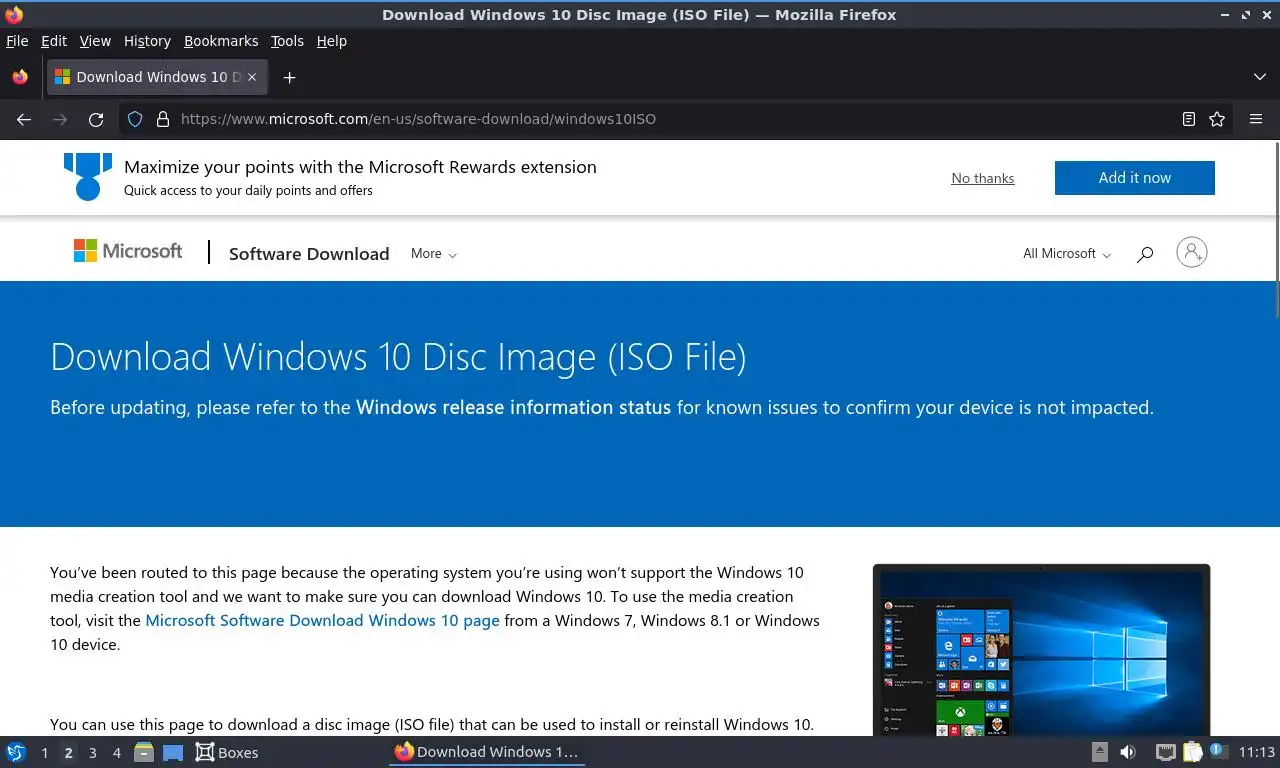Image resolution: width=1280 pixels, height=768 pixels.
Task: Click the notification tray icon with alert badge
Action: [x=1217, y=751]
